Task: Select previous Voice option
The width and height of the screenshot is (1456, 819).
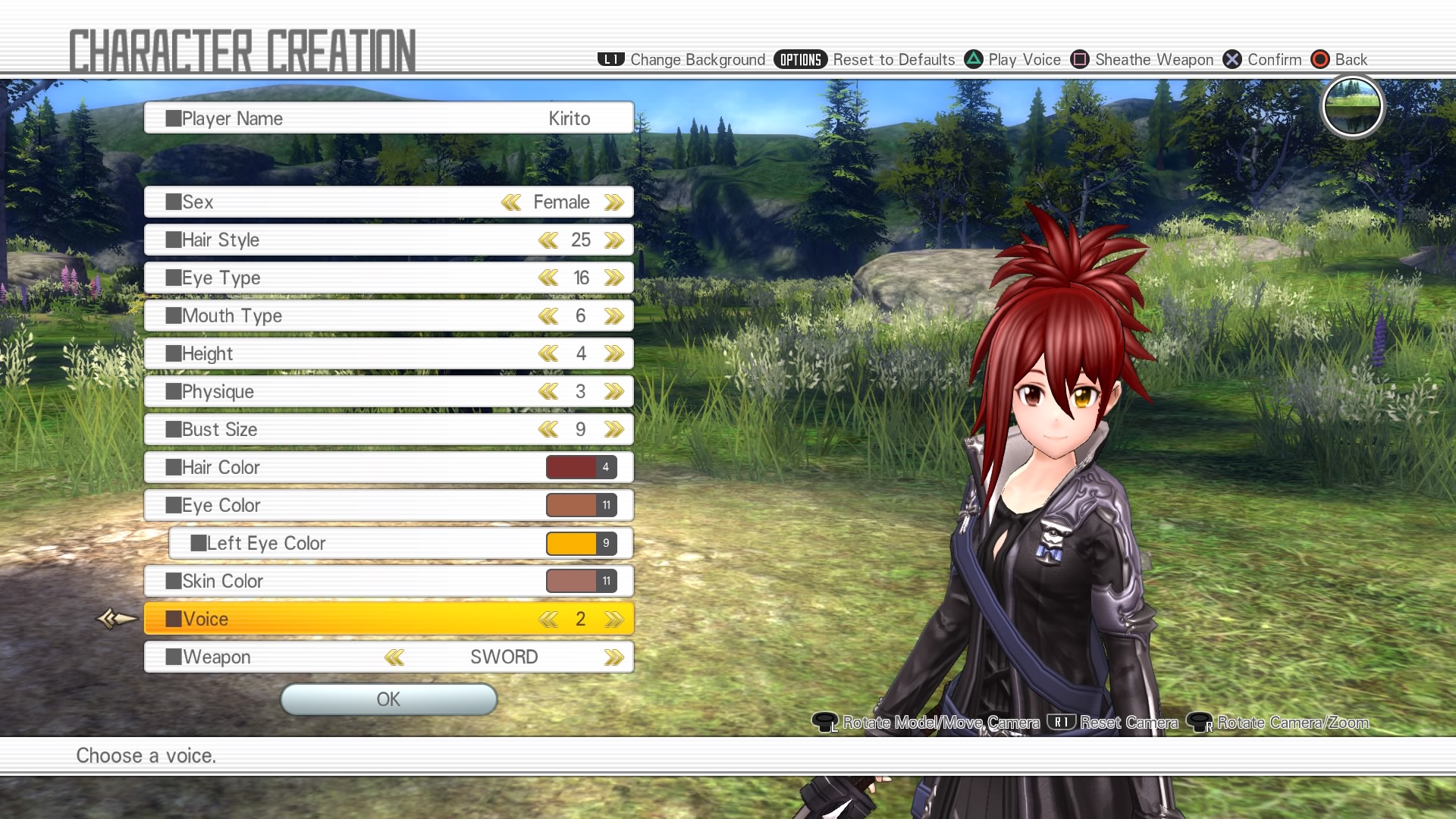Action: point(548,620)
